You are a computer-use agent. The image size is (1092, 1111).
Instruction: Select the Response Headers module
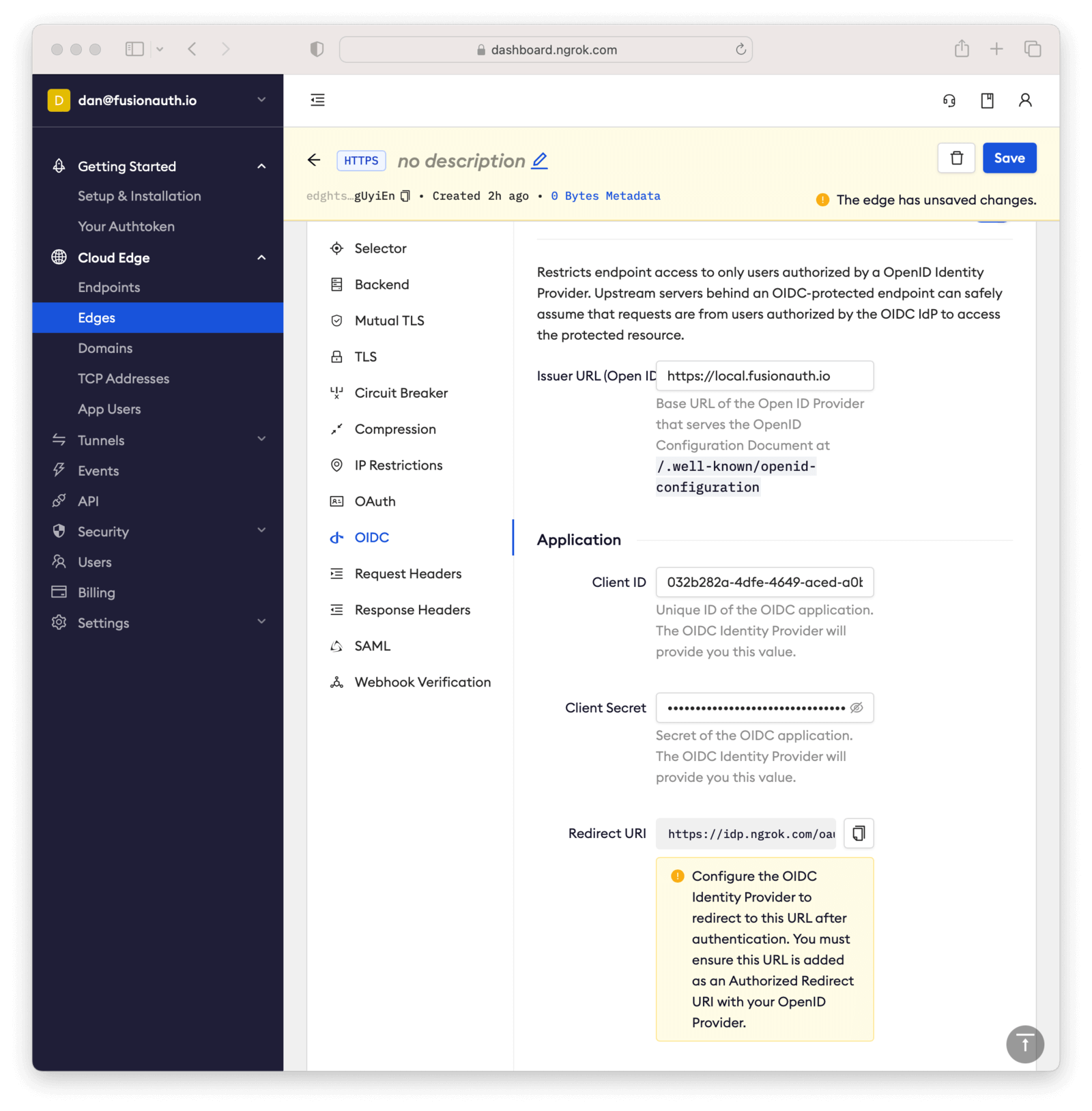(x=412, y=610)
